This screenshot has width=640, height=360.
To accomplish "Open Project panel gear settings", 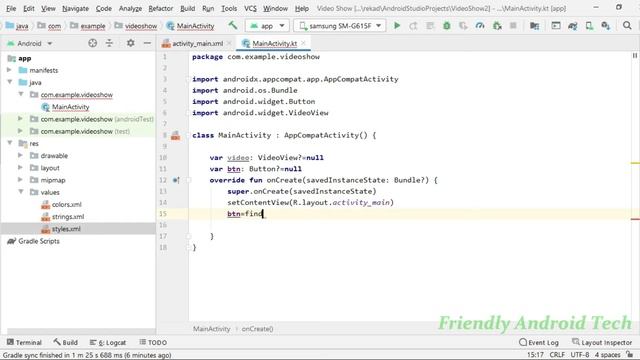I will [131, 43].
